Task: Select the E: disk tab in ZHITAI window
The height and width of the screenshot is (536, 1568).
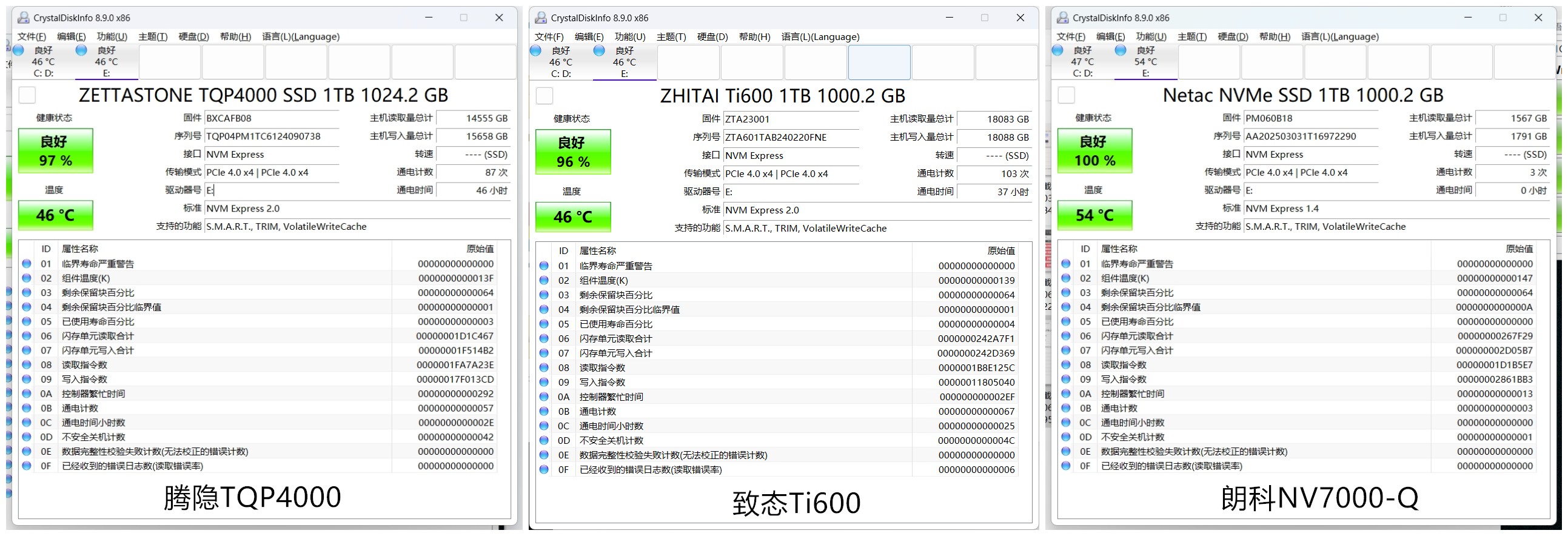Action: click(625, 62)
